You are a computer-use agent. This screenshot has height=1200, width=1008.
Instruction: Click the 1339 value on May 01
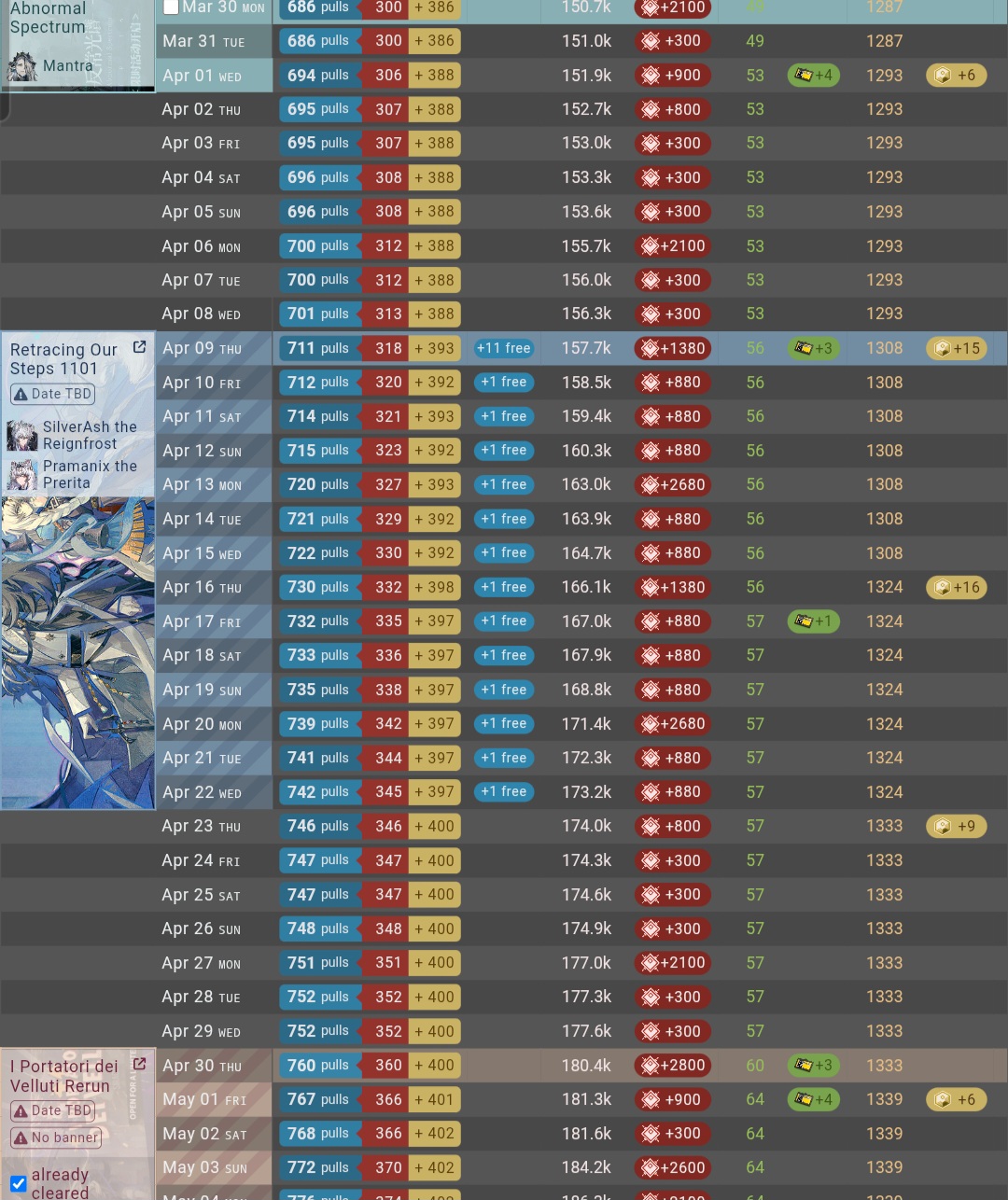pos(884,1099)
